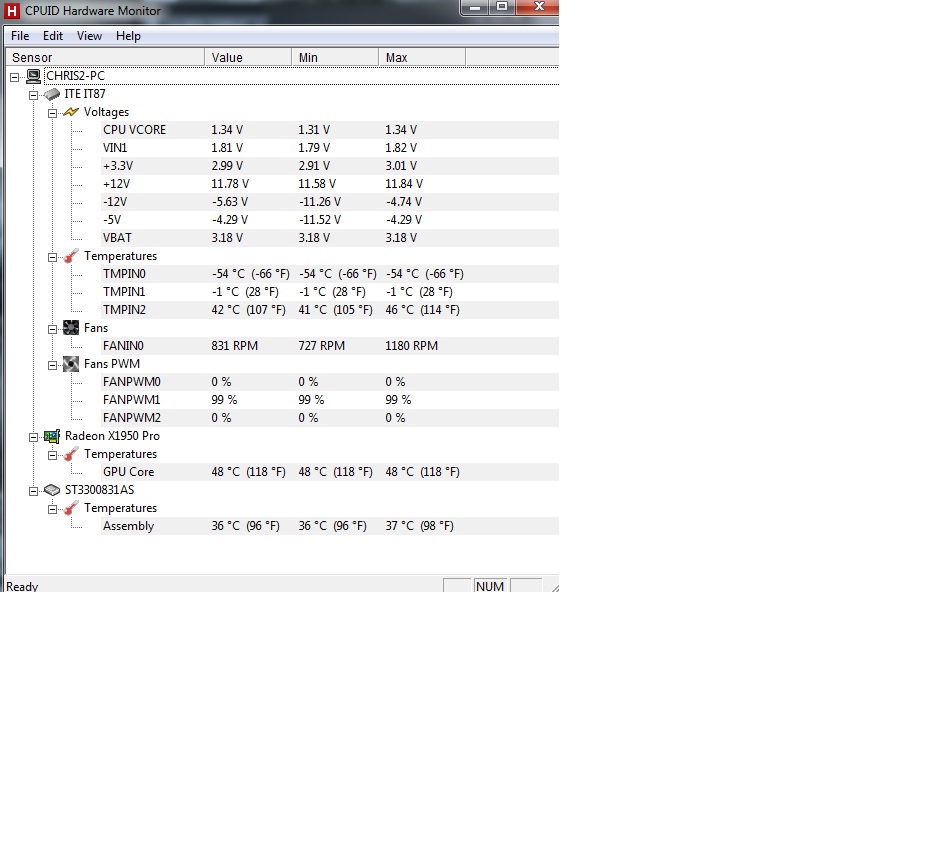Select the TMPIN2 temperature row
The image size is (942, 862).
coord(330,310)
